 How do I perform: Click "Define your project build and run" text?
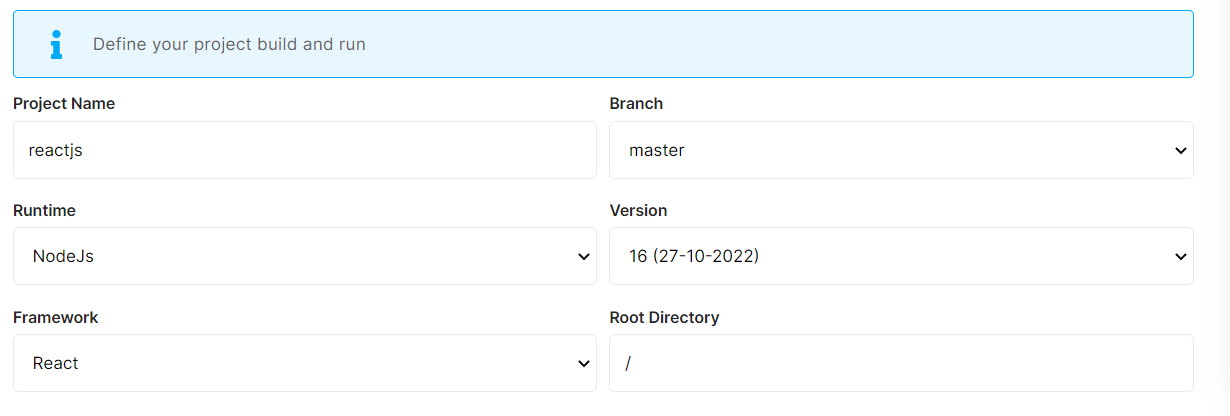pos(229,44)
